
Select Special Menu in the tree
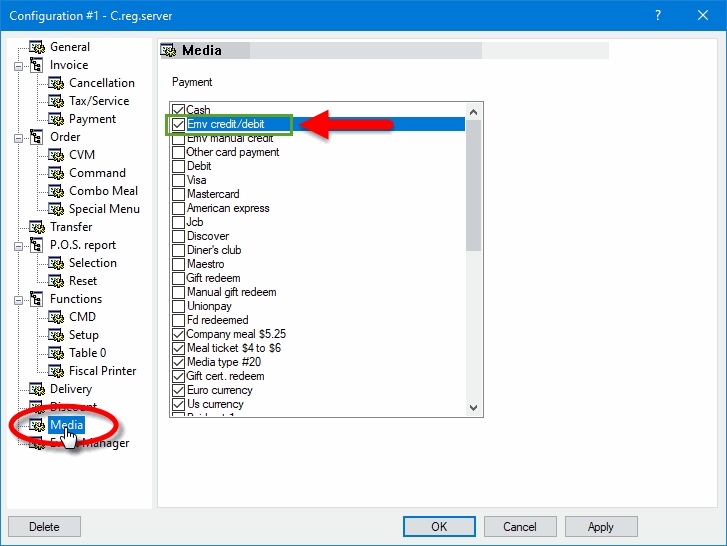pyautogui.click(x=104, y=209)
